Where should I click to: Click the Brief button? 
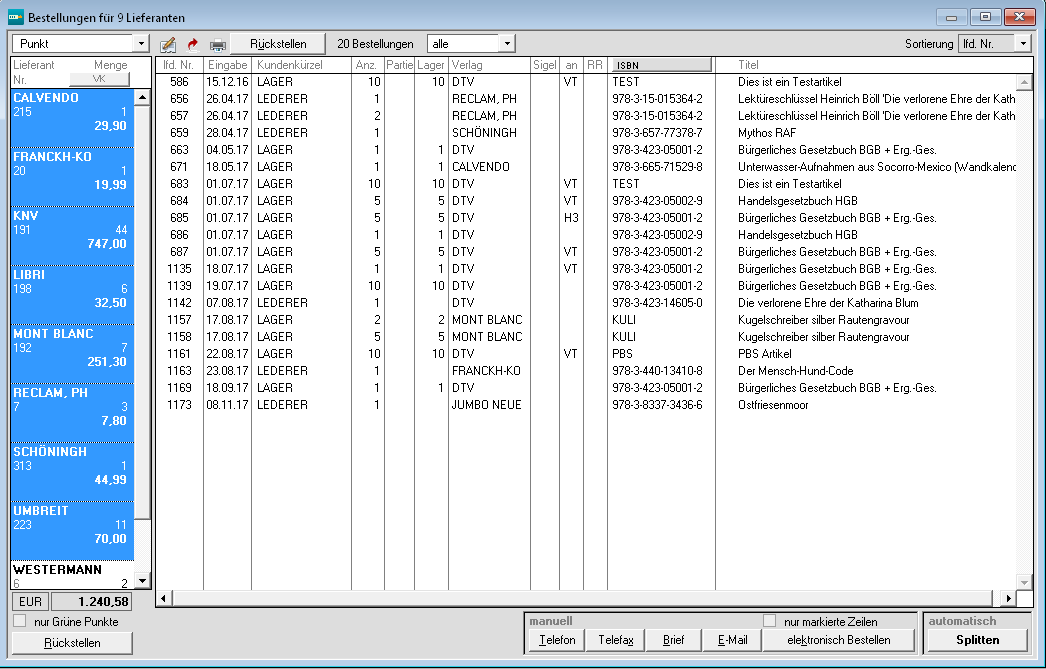coord(674,640)
